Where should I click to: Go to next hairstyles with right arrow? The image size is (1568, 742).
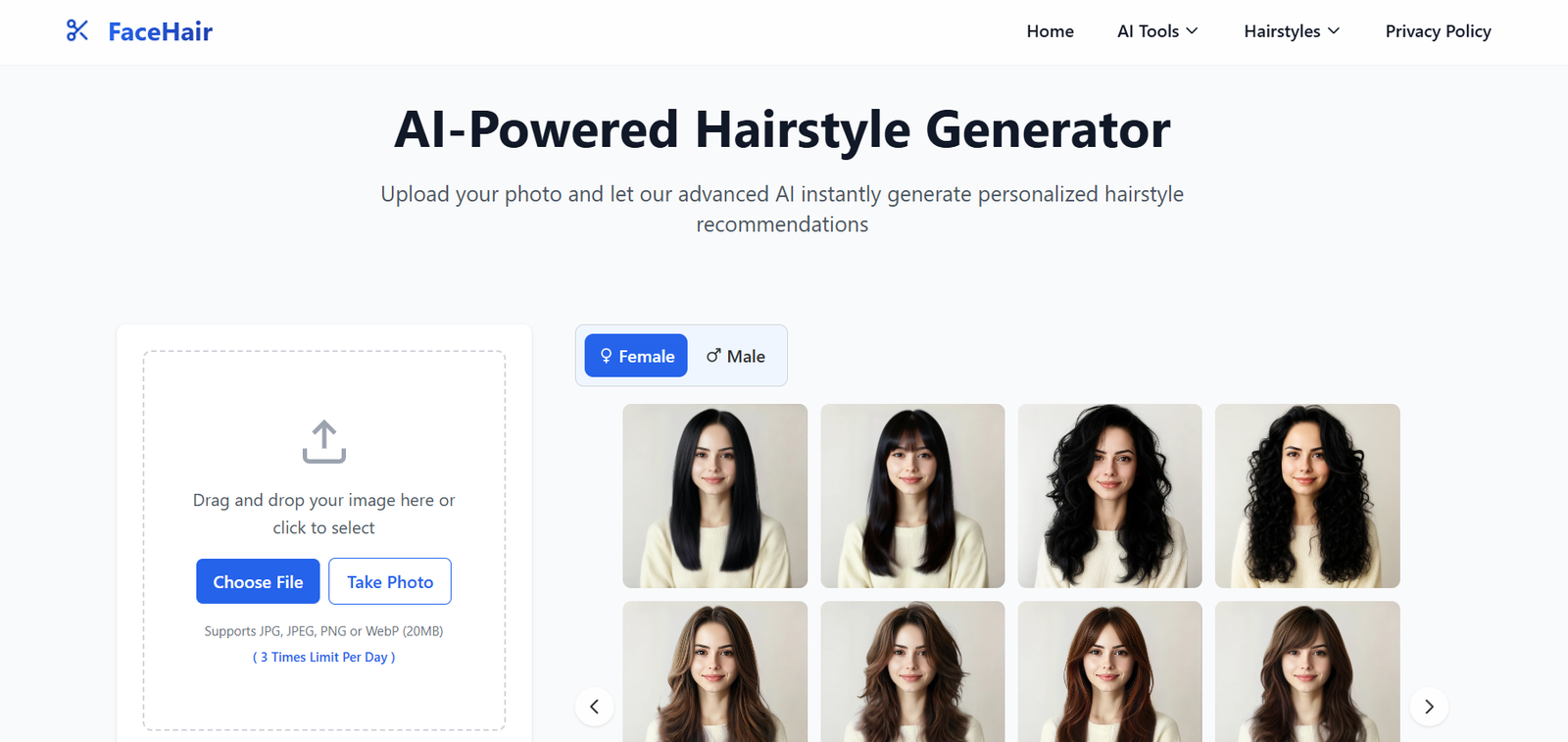(x=1429, y=707)
